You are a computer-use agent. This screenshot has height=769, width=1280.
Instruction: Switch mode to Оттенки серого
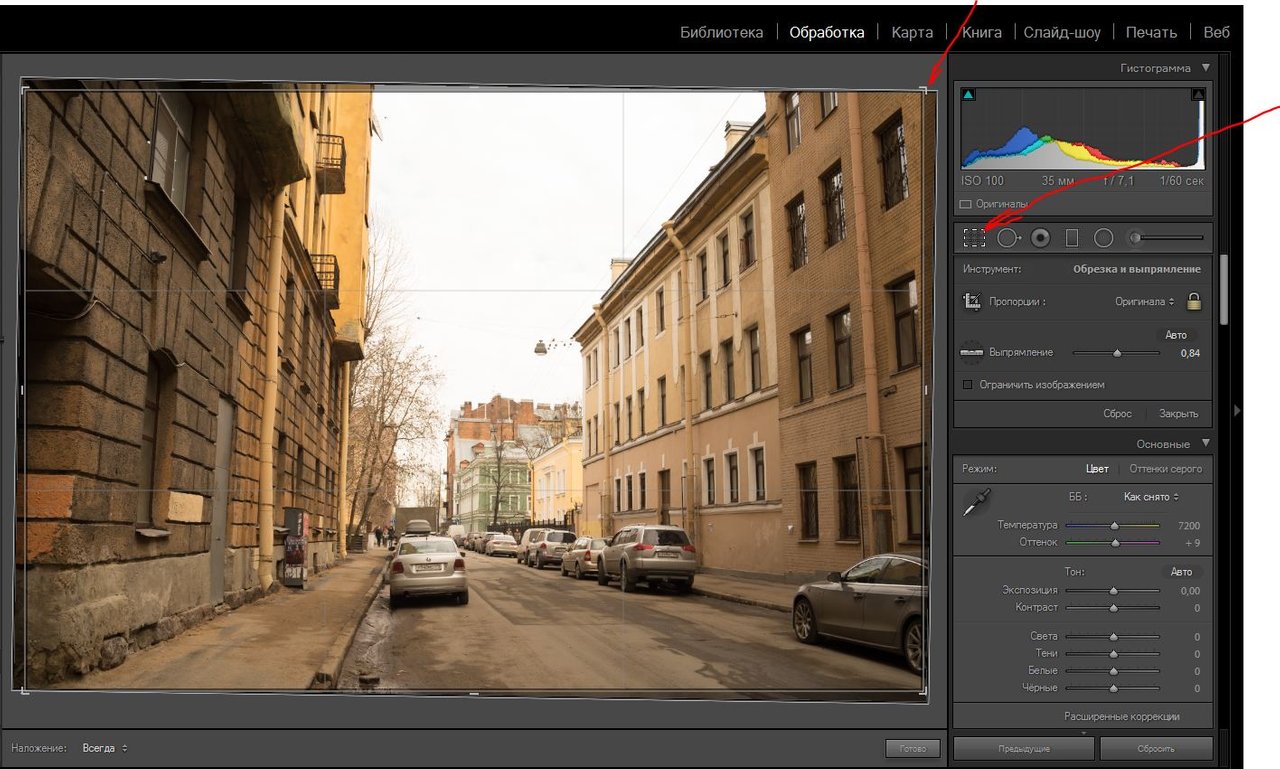1165,468
